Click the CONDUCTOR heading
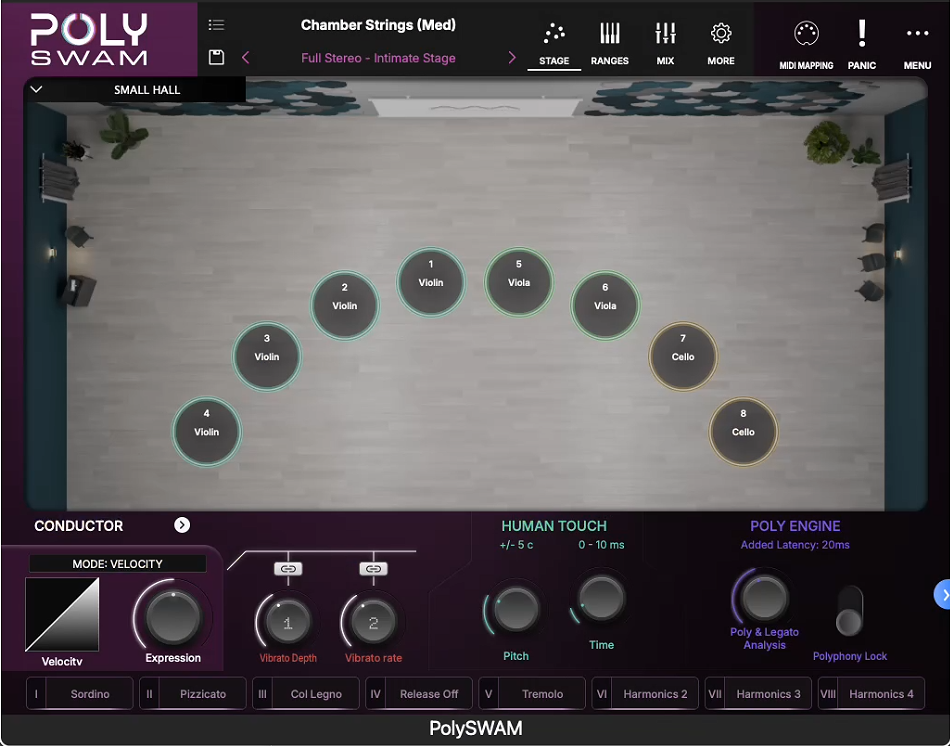This screenshot has width=950, height=746. 79,525
